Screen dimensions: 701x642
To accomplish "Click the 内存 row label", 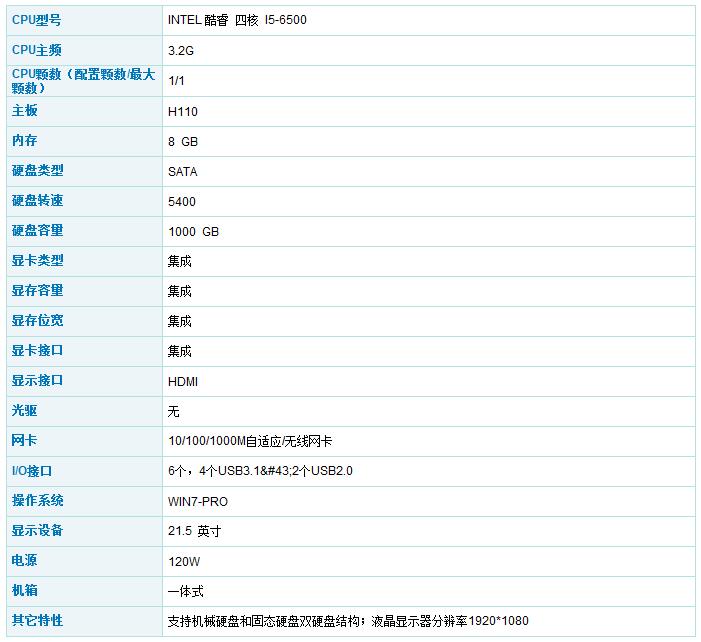I will [25, 141].
